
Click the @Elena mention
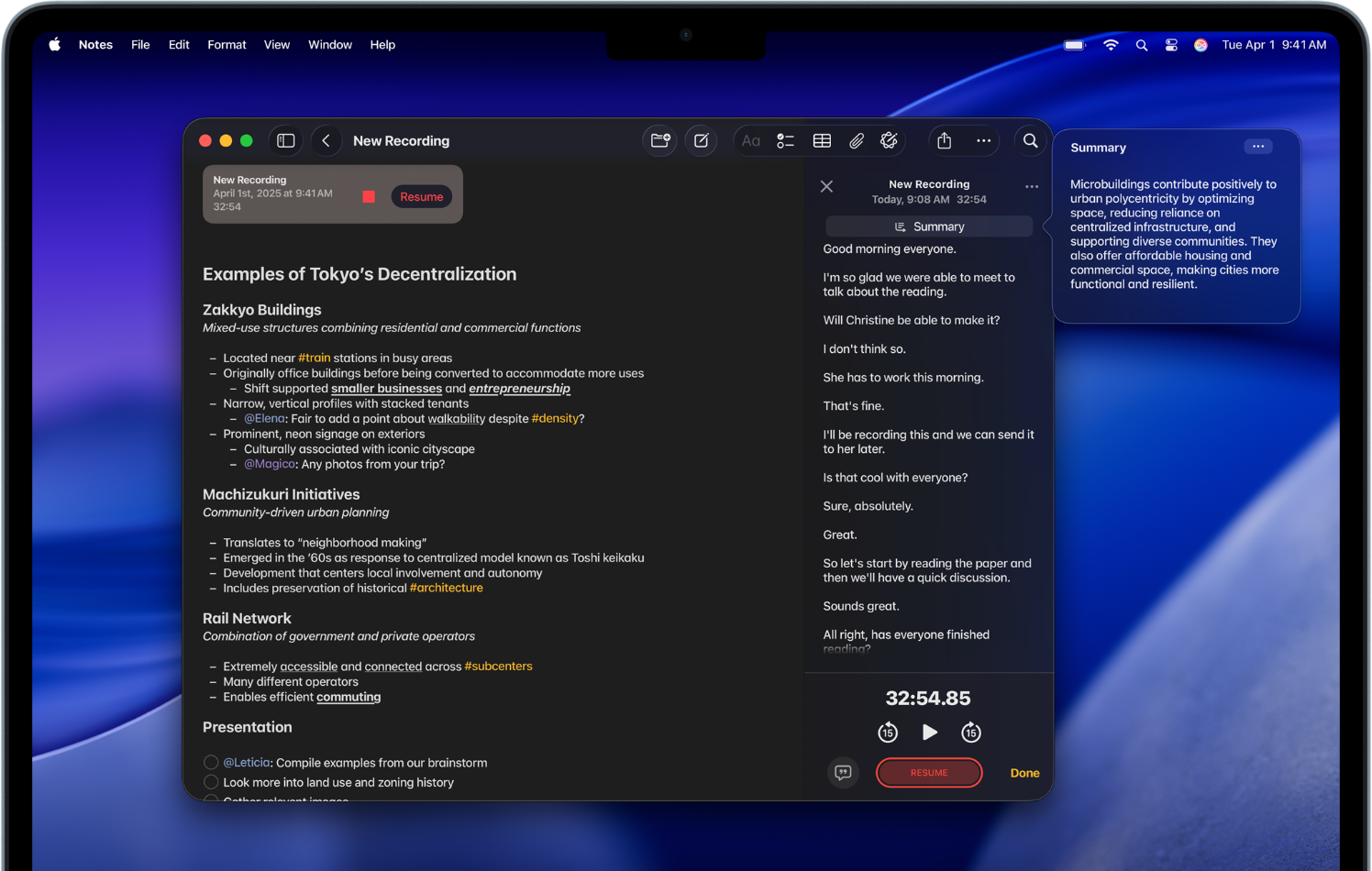[x=264, y=418]
